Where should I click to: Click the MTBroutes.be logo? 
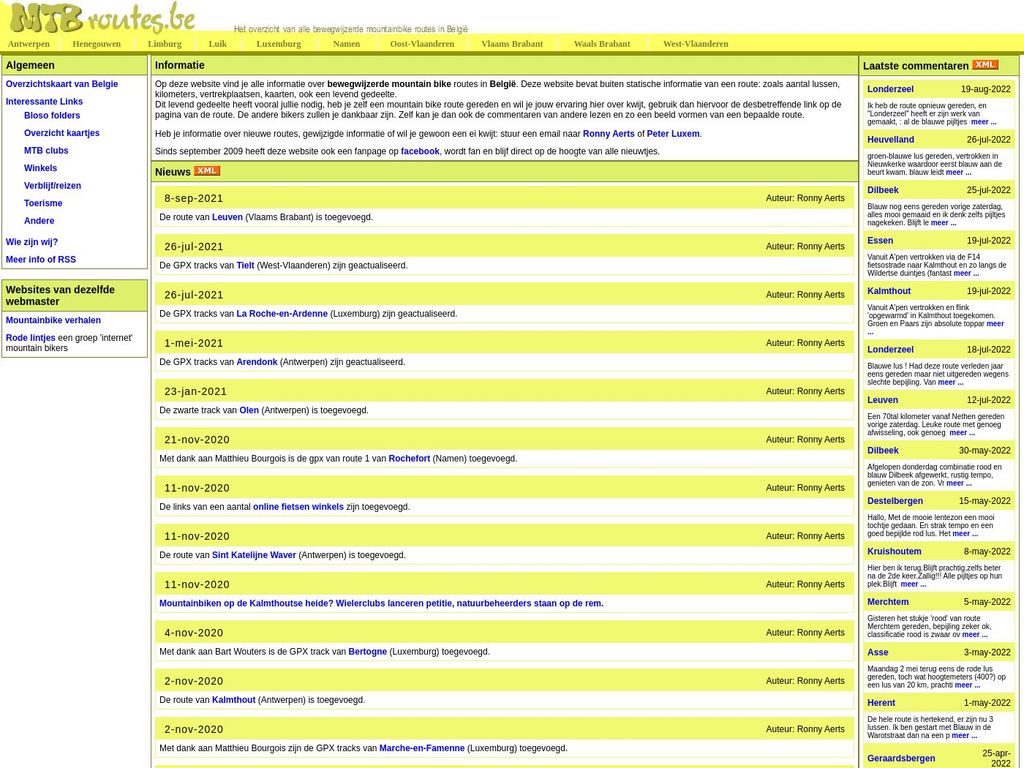click(103, 18)
